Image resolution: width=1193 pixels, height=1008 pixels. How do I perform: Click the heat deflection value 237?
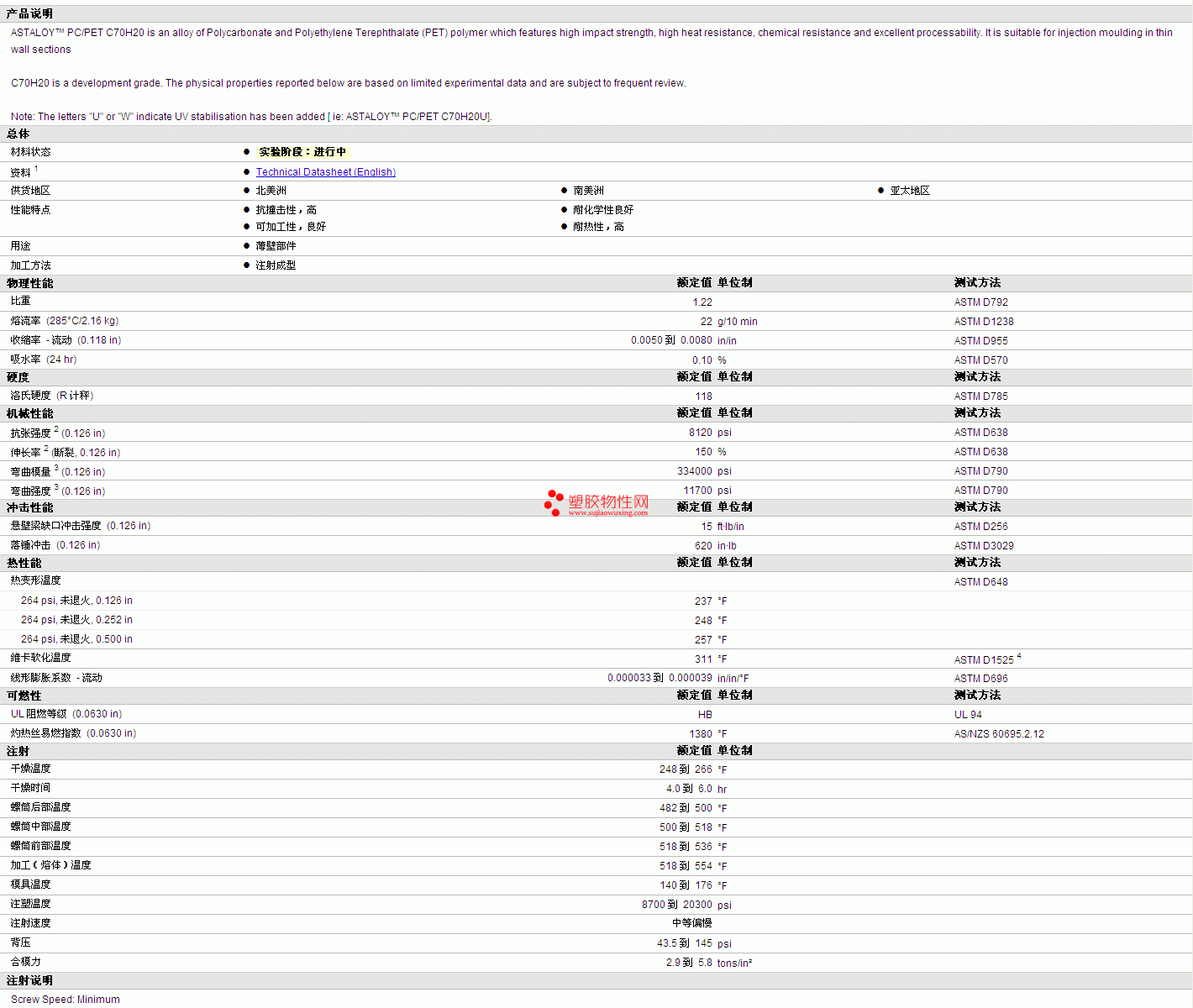coord(703,601)
